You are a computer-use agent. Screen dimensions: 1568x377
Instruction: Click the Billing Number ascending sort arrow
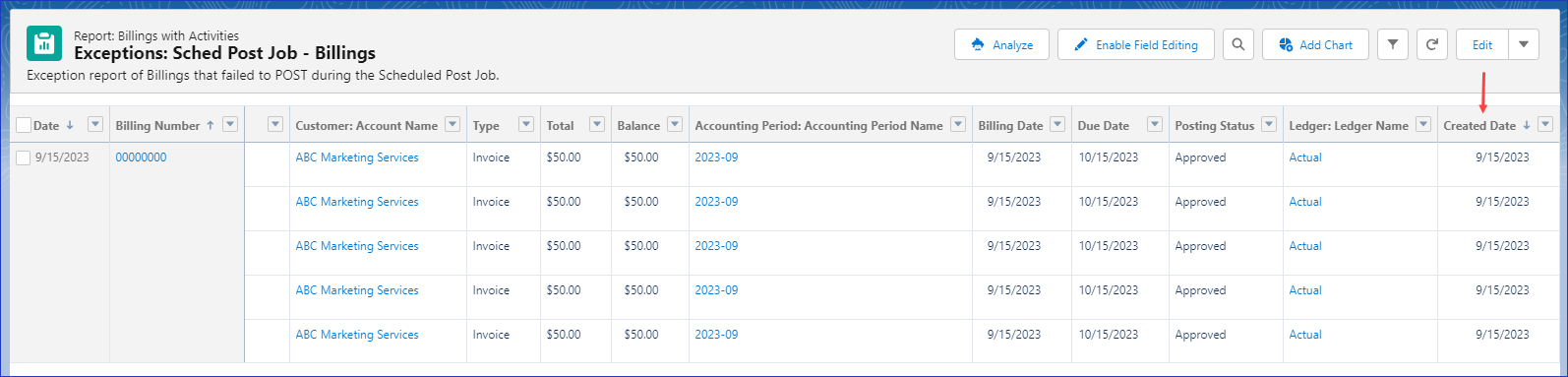211,125
